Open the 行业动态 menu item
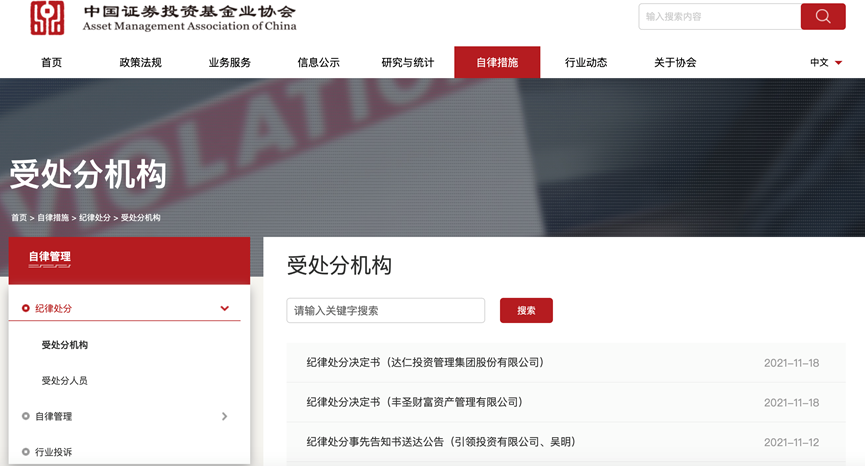The image size is (865, 466). [x=586, y=62]
